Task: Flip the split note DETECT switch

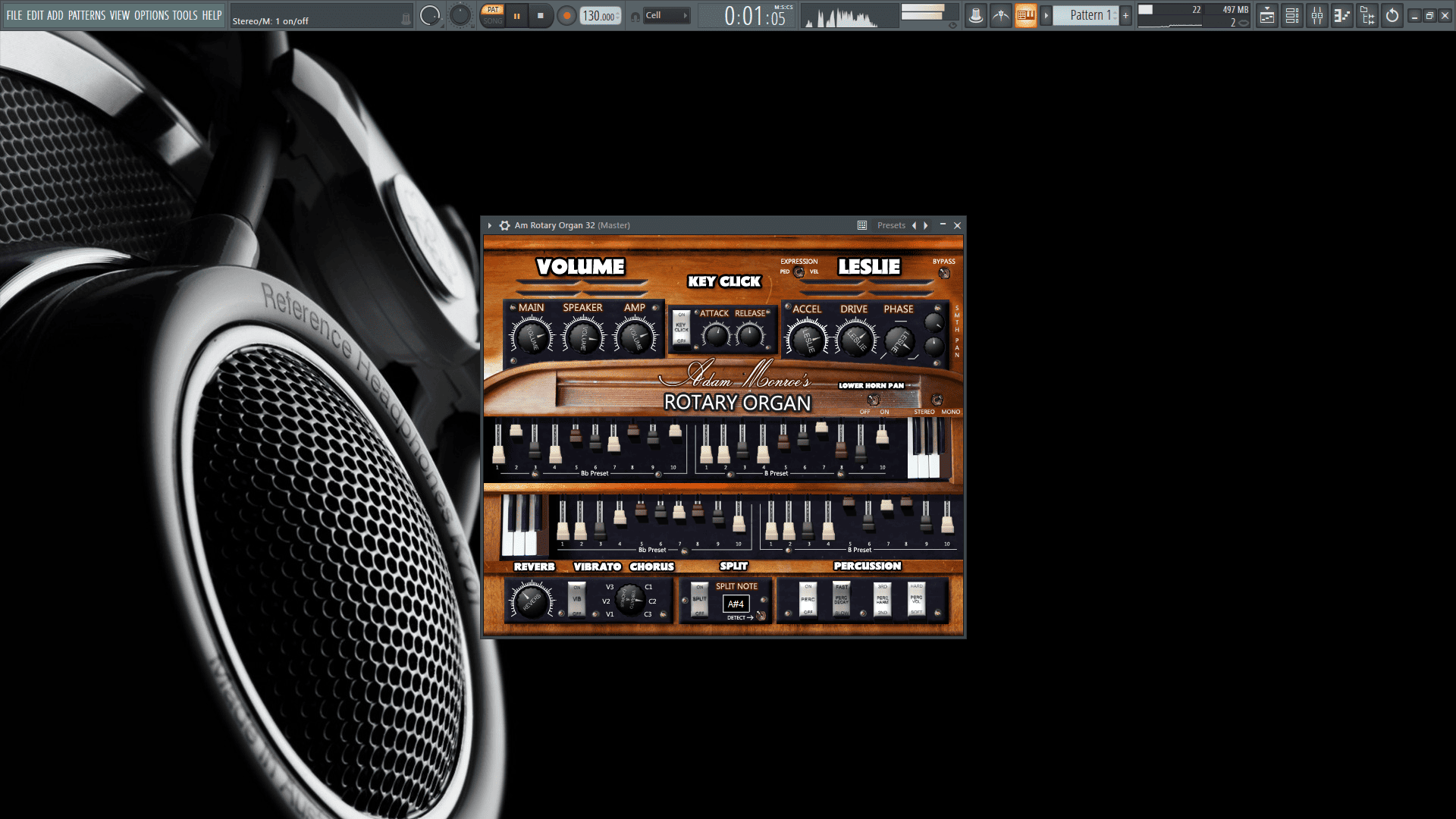Action: 761,617
